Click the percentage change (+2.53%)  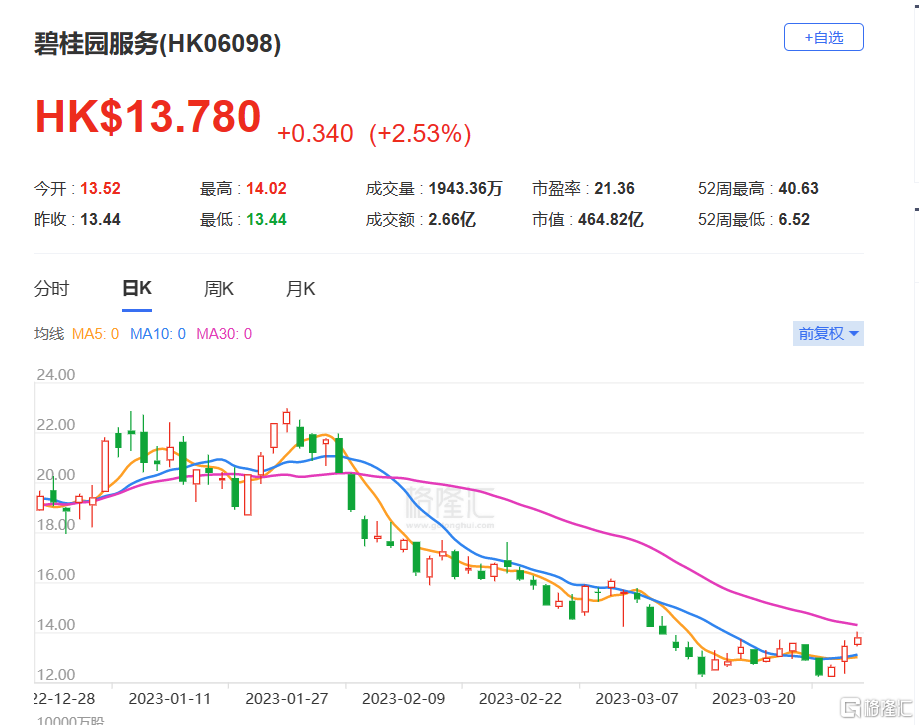pyautogui.click(x=420, y=134)
